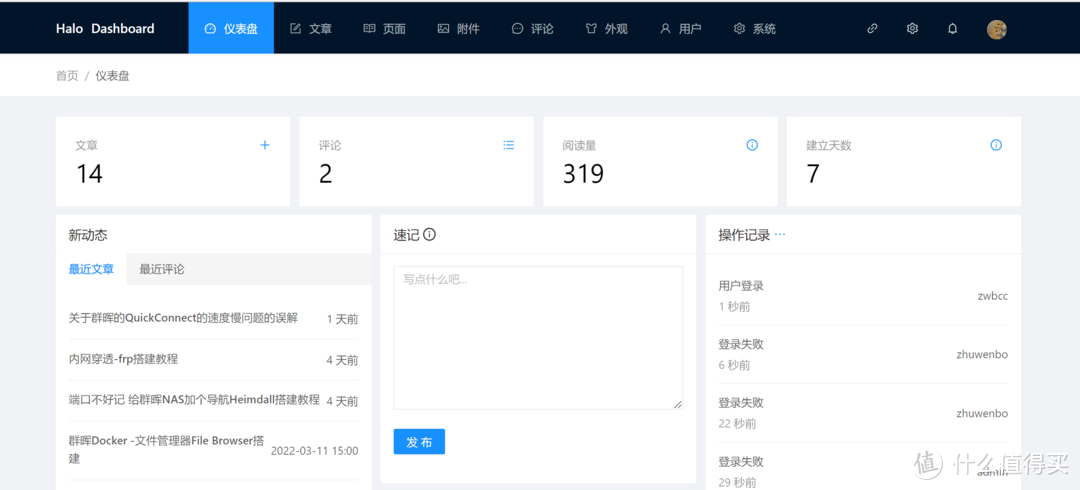This screenshot has height=490, width=1080.
Task: Open the 页面 menu in navigation
Action: tap(384, 28)
